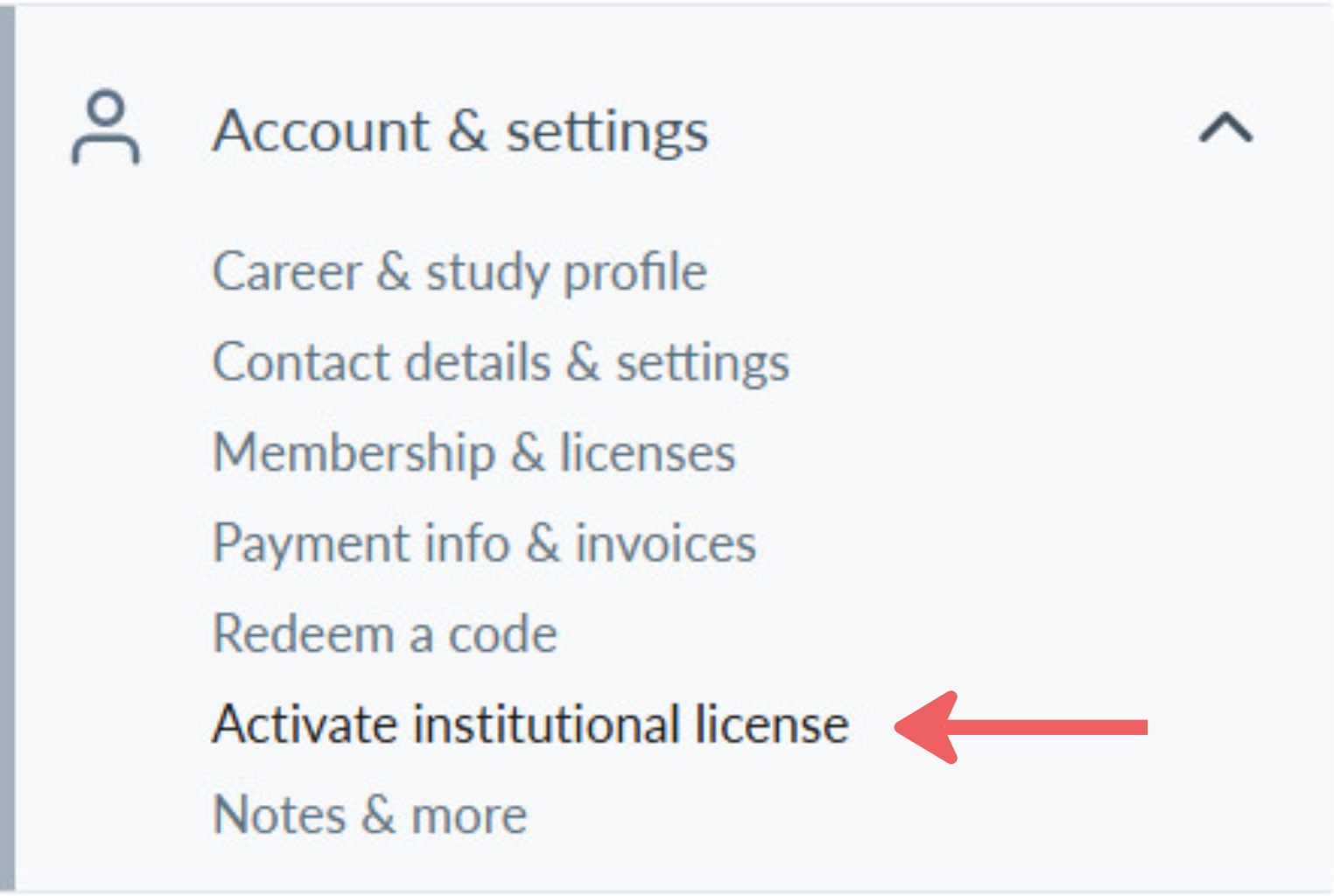Viewport: 1334px width, 896px height.
Task: Choose Activate institutional license
Action: point(530,724)
